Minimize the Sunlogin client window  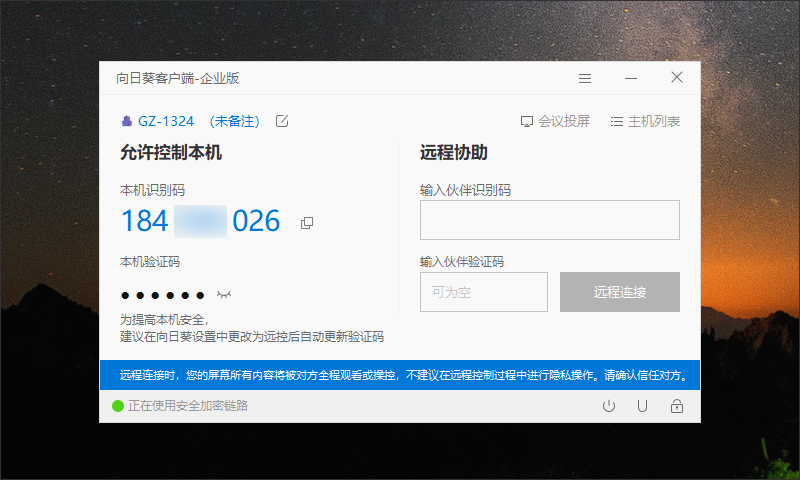click(x=631, y=78)
